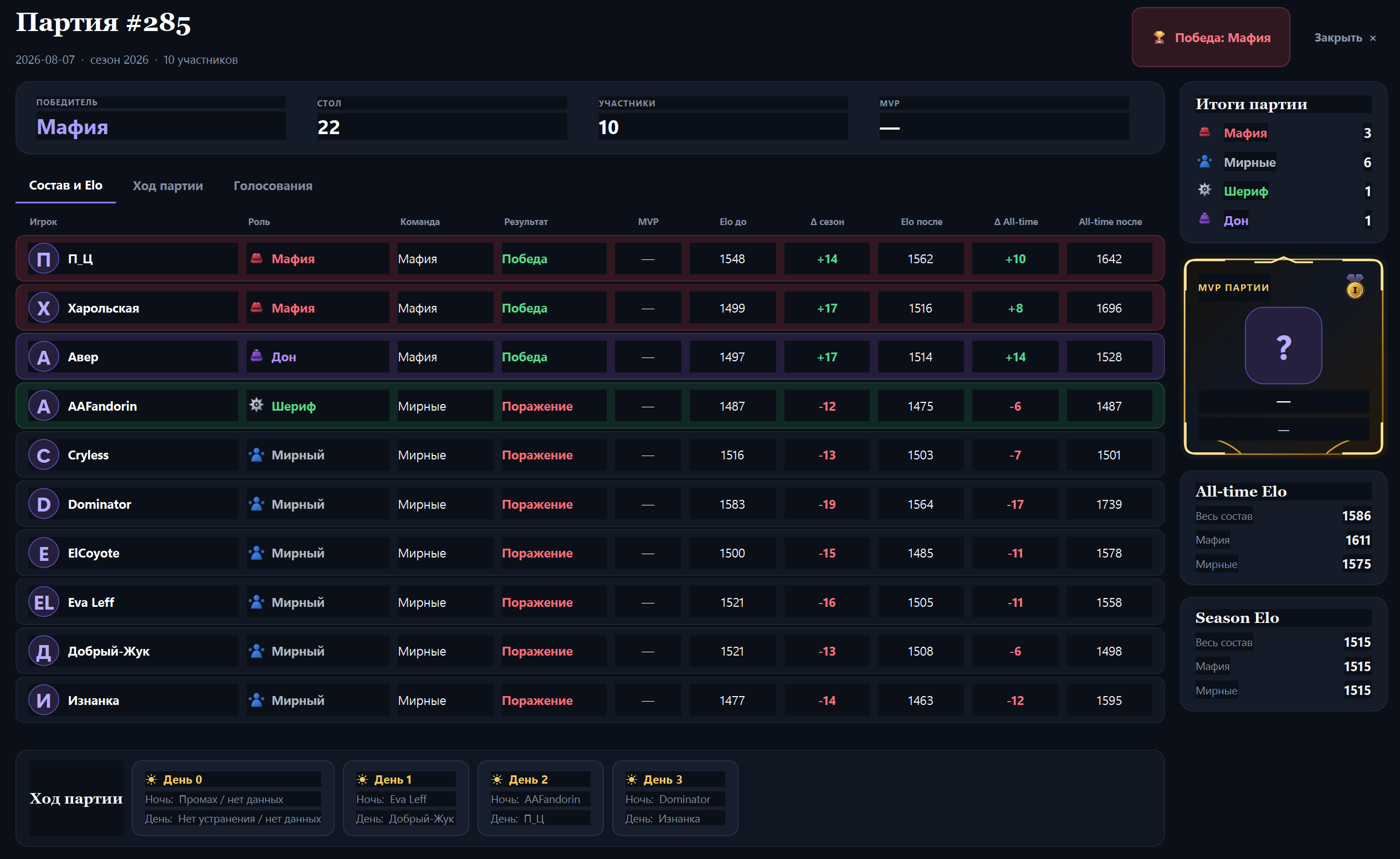The height and width of the screenshot is (859, 1400).
Task: Click the sheriff star icon in Итоги партии
Action: click(1204, 190)
